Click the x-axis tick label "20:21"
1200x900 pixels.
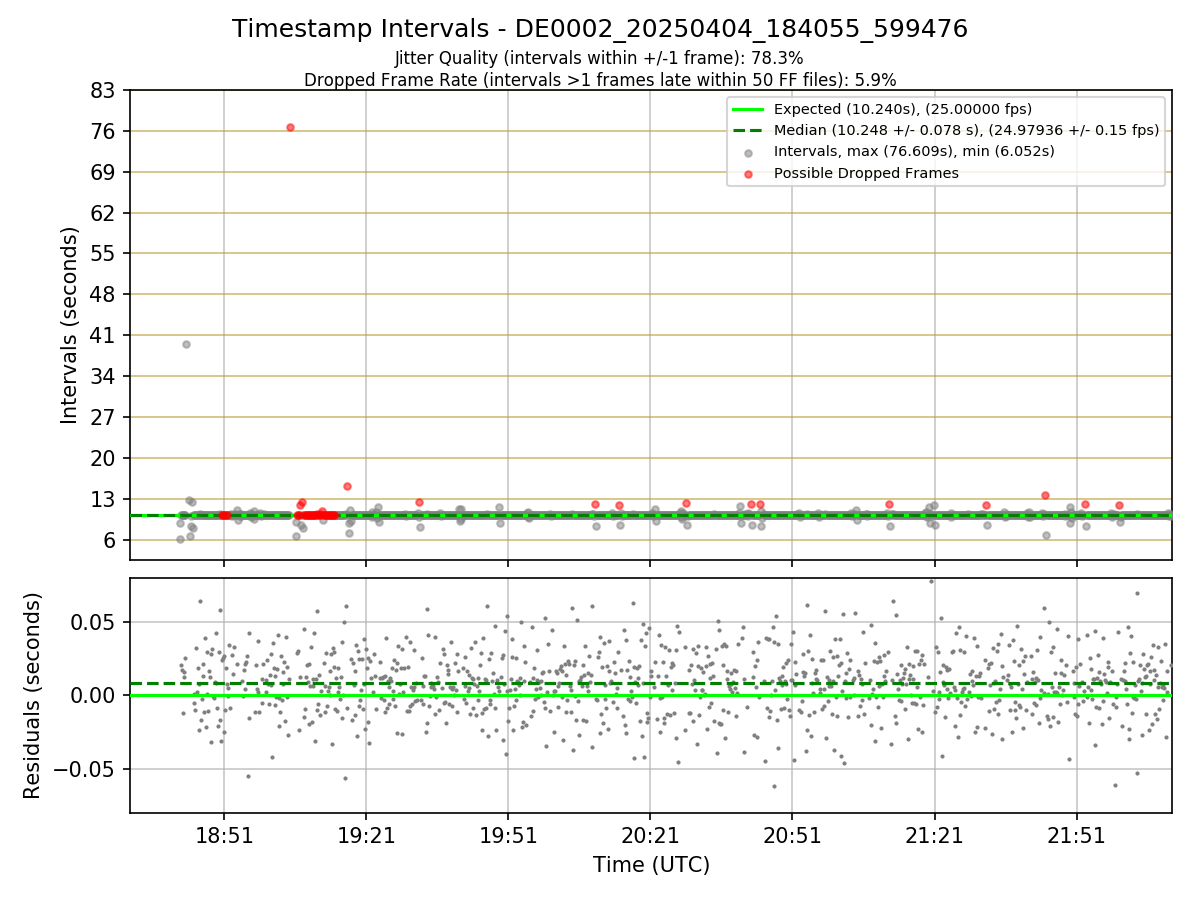(650, 837)
